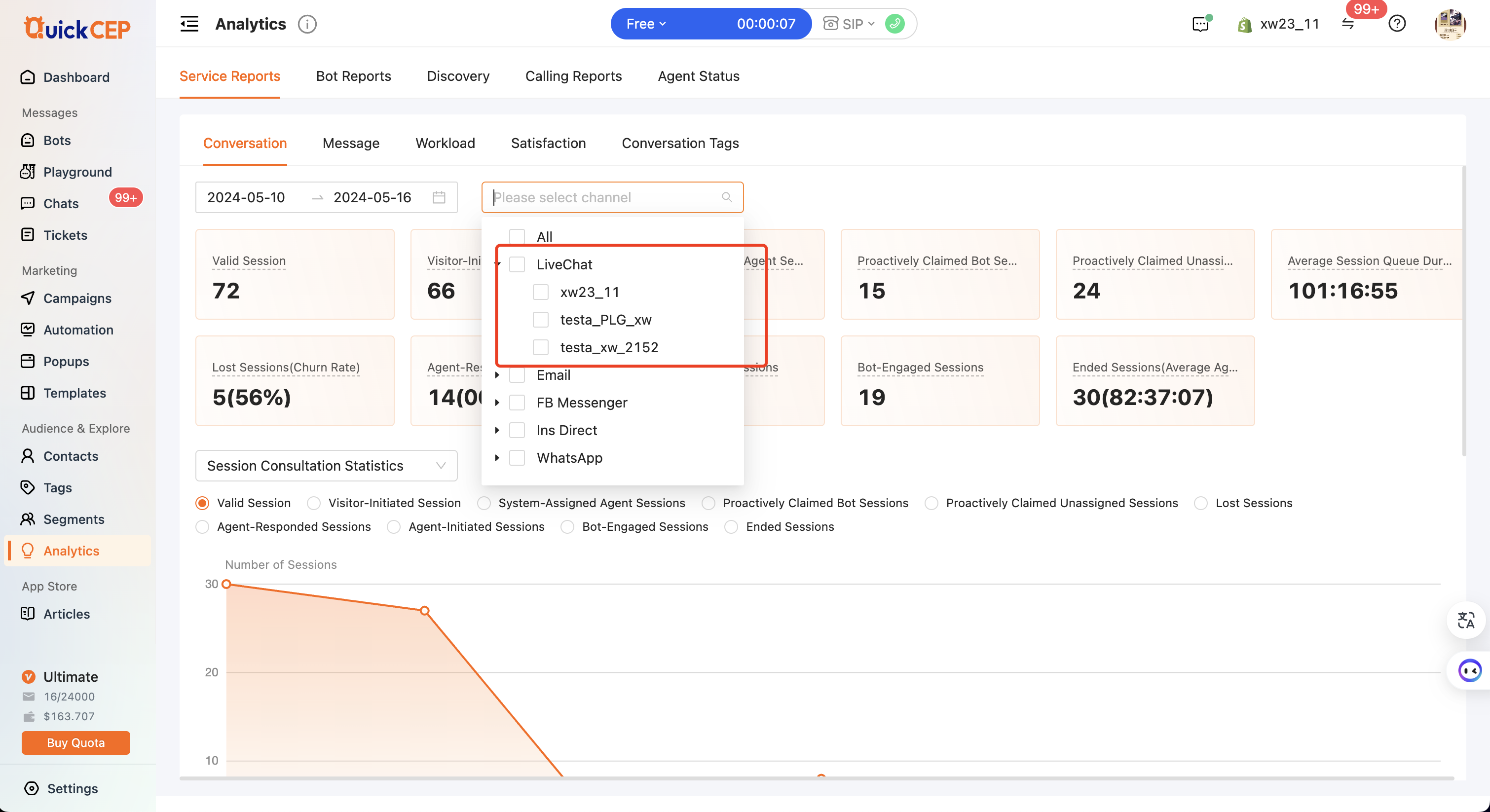
Task: Open the help question mark icon
Action: [x=1397, y=24]
